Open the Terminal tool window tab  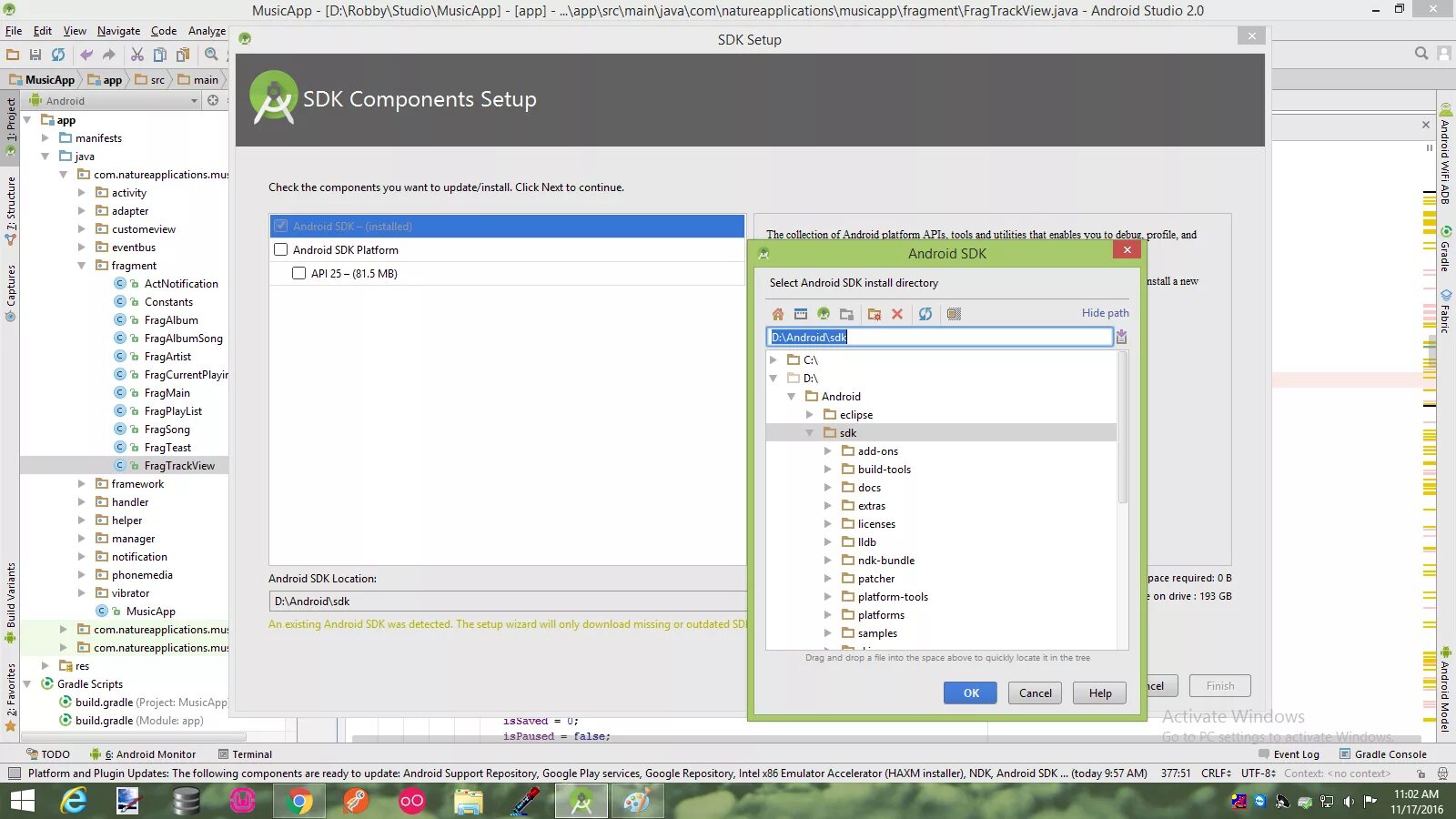pyautogui.click(x=245, y=754)
